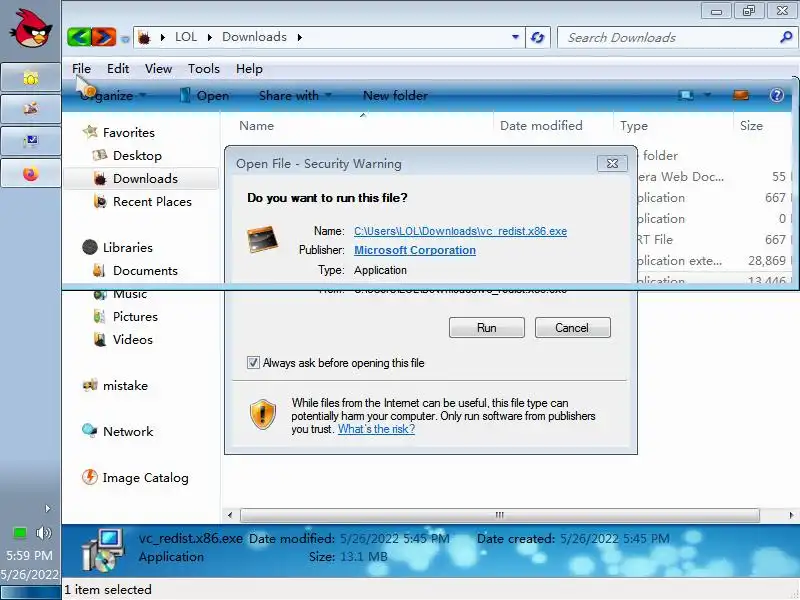The width and height of the screenshot is (800, 600).
Task: Create a New folder
Action: pos(395,95)
